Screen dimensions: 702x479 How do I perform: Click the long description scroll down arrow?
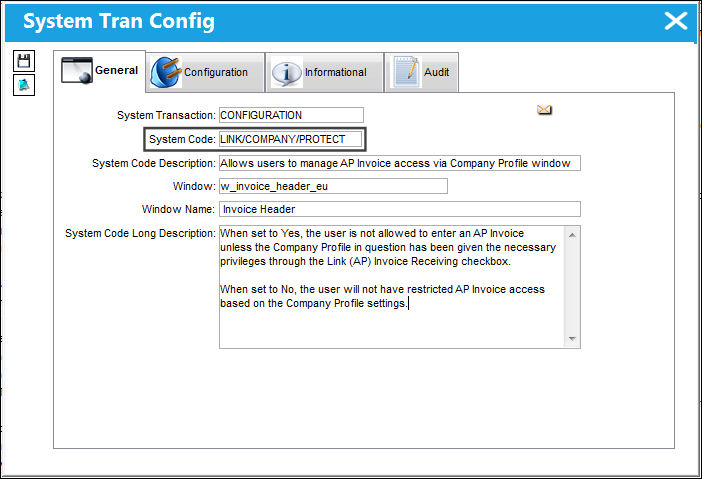click(x=572, y=339)
